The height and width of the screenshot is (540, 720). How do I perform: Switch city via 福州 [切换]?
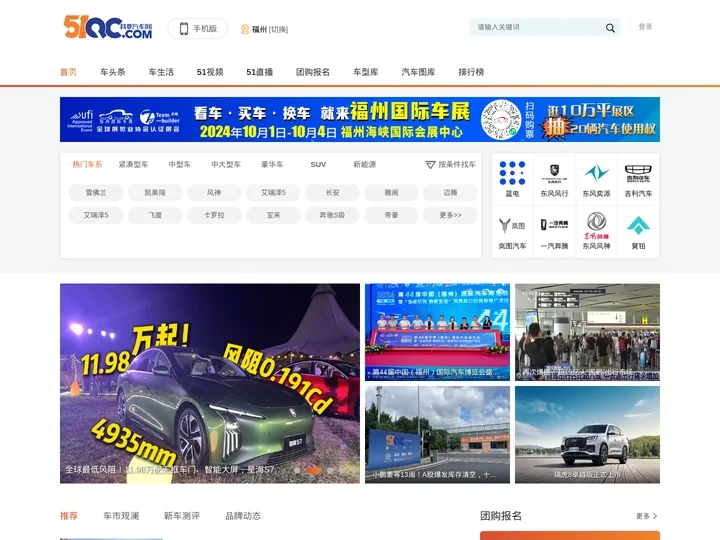[x=270, y=29]
